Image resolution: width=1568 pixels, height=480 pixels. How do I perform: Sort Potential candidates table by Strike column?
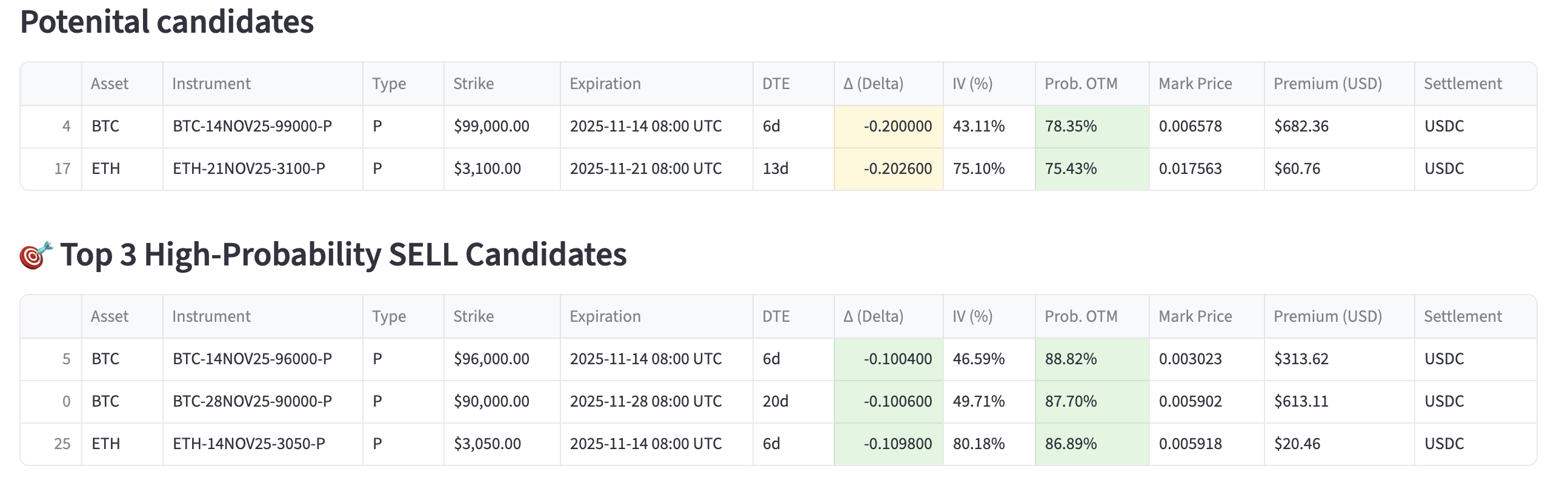tap(473, 84)
